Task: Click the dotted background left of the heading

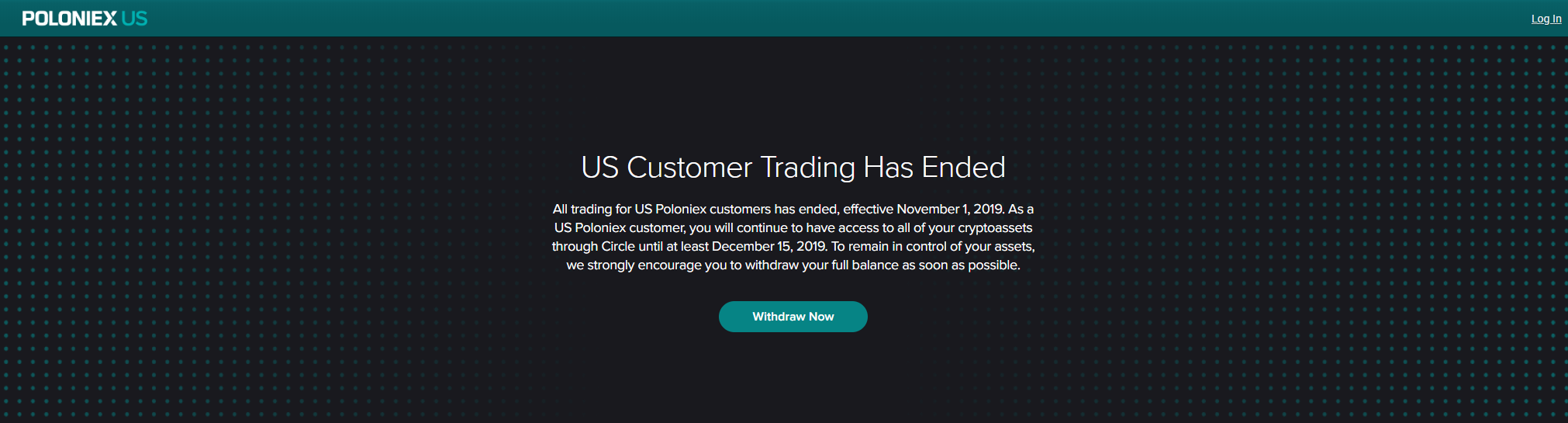Action: pyautogui.click(x=271, y=168)
